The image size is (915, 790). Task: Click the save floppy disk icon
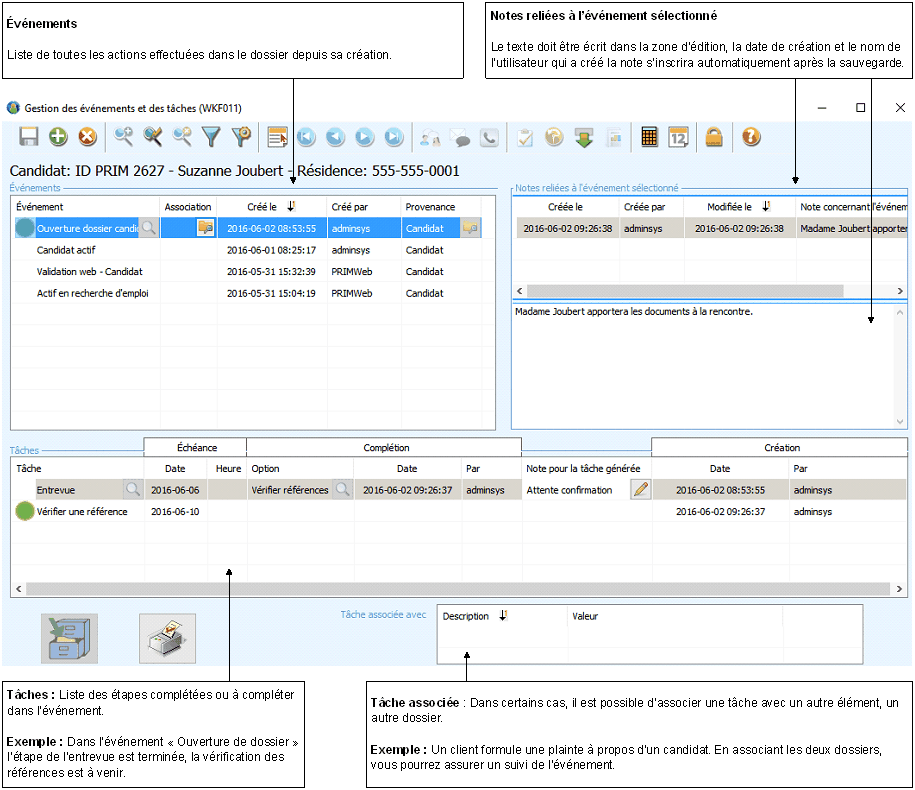click(29, 138)
